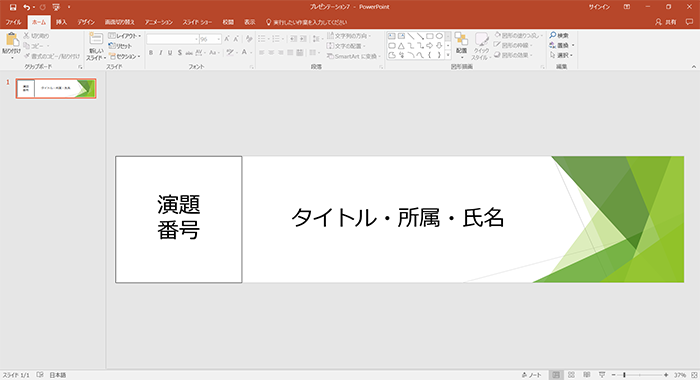This screenshot has width=700, height=380.
Task: Click the 配置 arrange button
Action: (461, 44)
